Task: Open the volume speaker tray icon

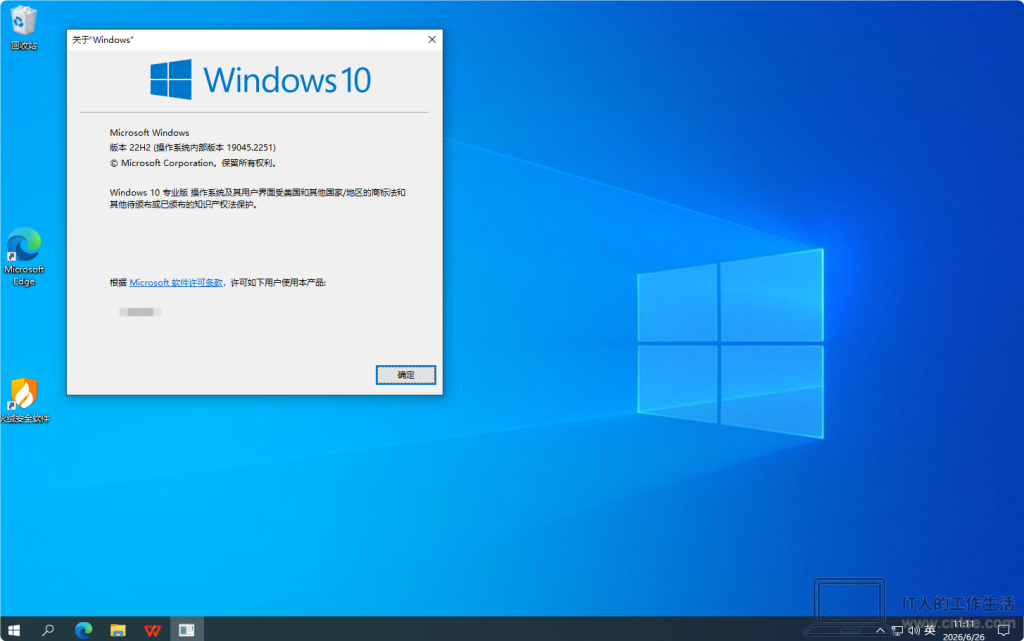Action: [914, 631]
